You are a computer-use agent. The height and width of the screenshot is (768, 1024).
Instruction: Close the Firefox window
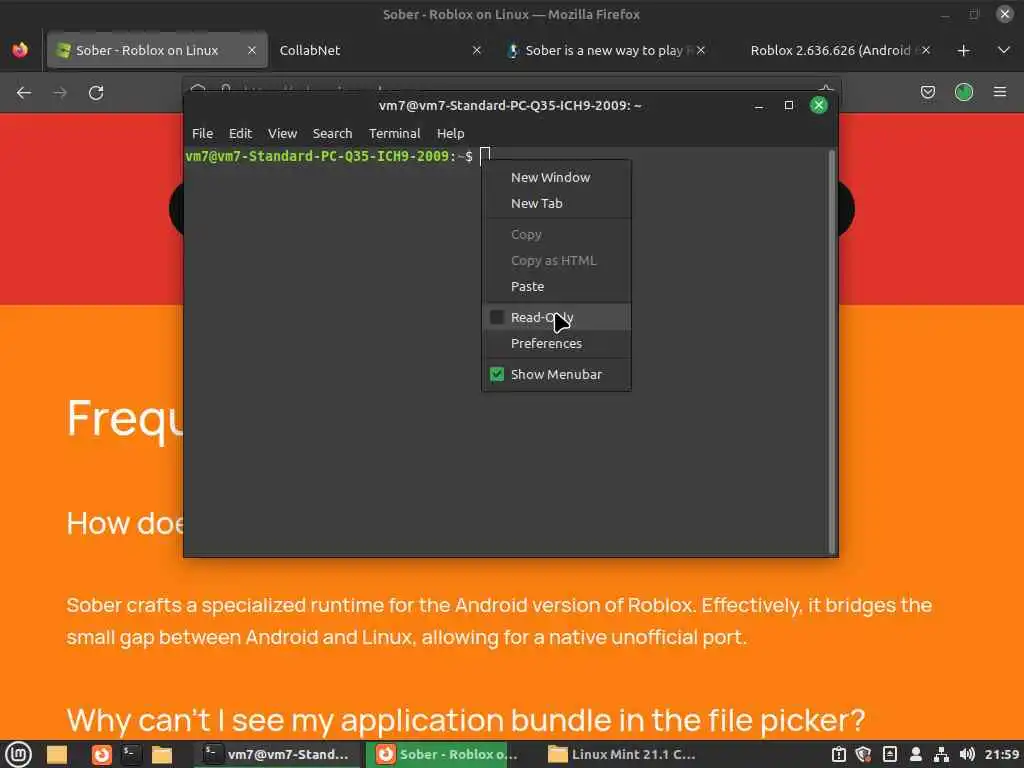(1004, 14)
